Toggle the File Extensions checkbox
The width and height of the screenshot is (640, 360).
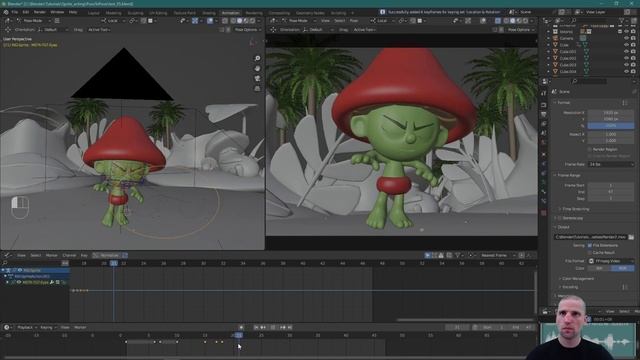tap(589, 245)
